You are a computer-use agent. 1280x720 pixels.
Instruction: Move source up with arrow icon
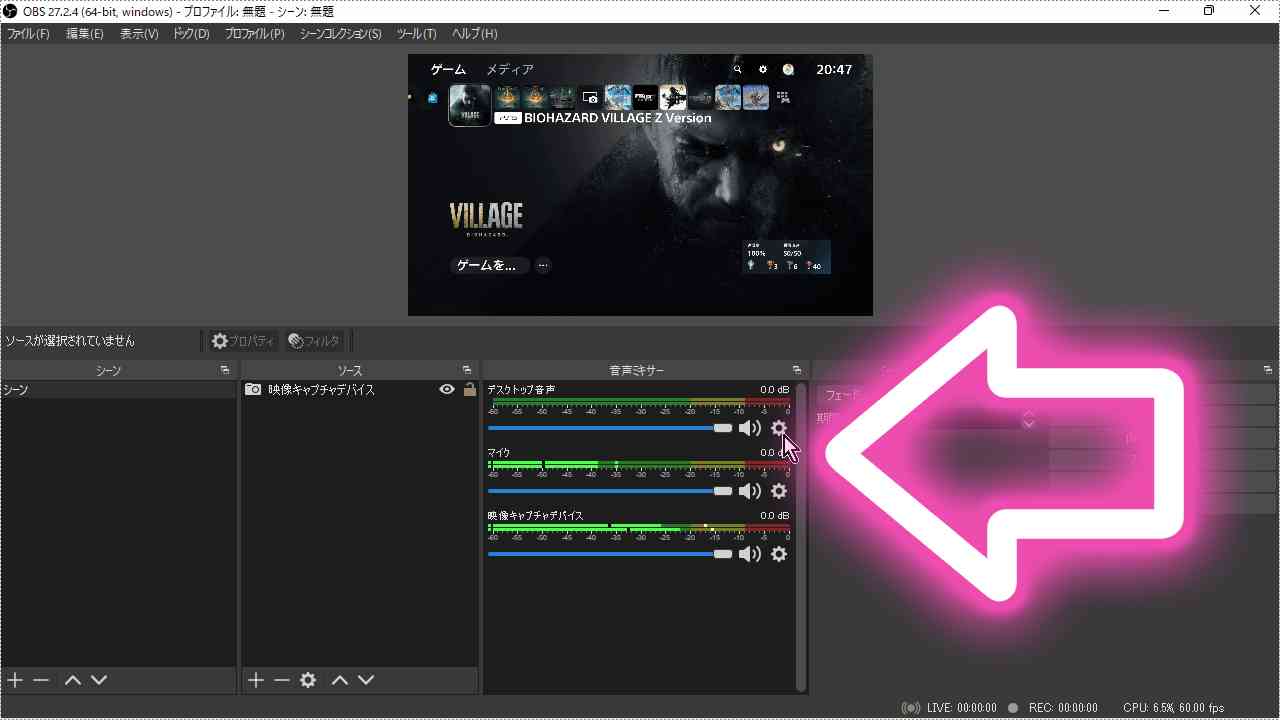point(340,680)
